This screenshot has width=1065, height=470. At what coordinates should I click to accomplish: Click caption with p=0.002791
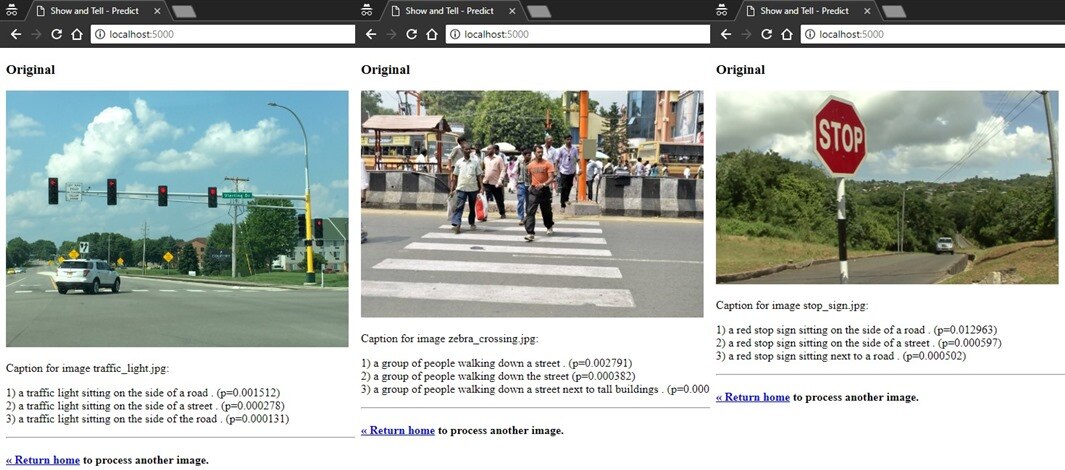click(497, 363)
